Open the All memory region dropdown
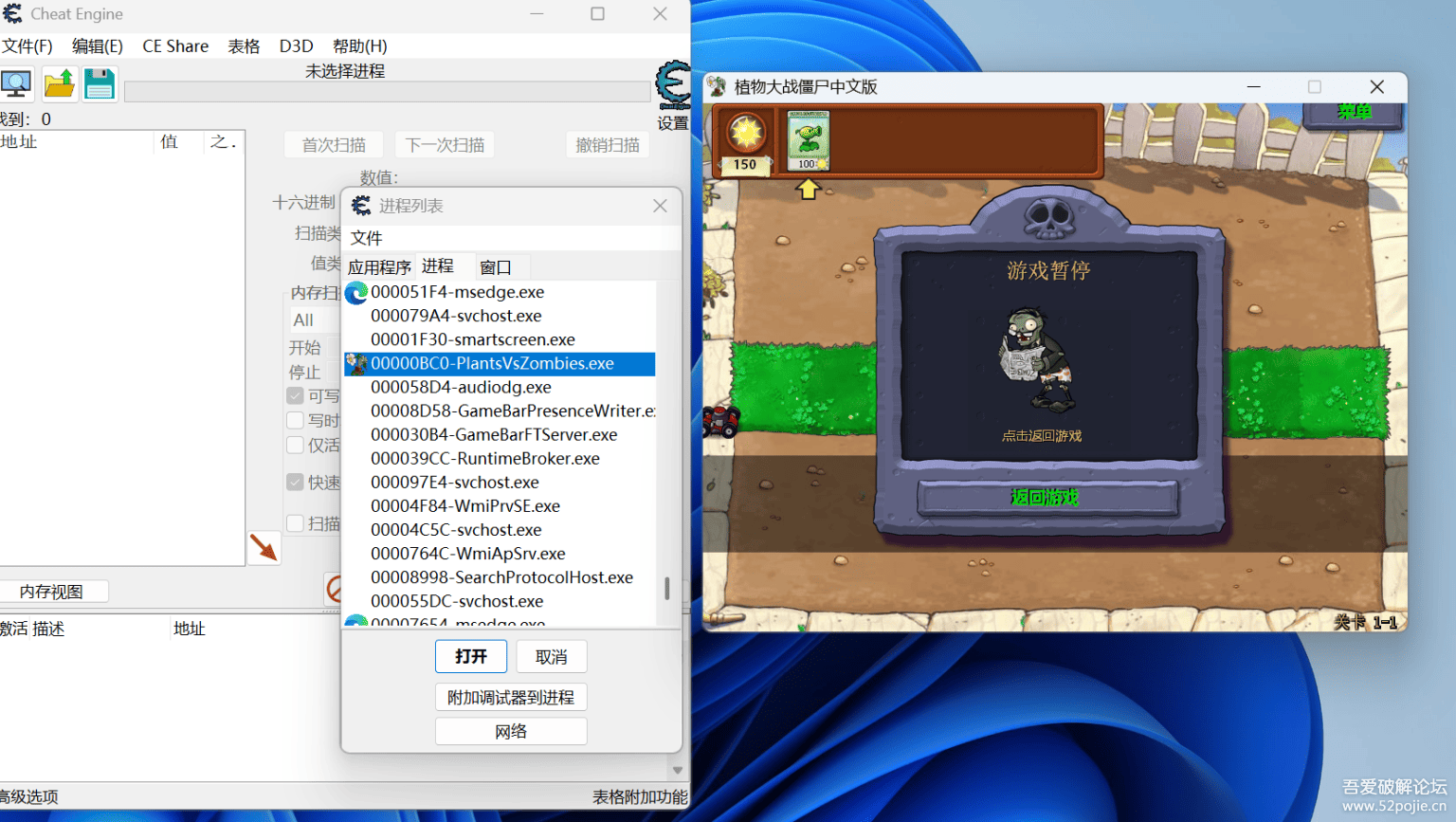 point(315,320)
